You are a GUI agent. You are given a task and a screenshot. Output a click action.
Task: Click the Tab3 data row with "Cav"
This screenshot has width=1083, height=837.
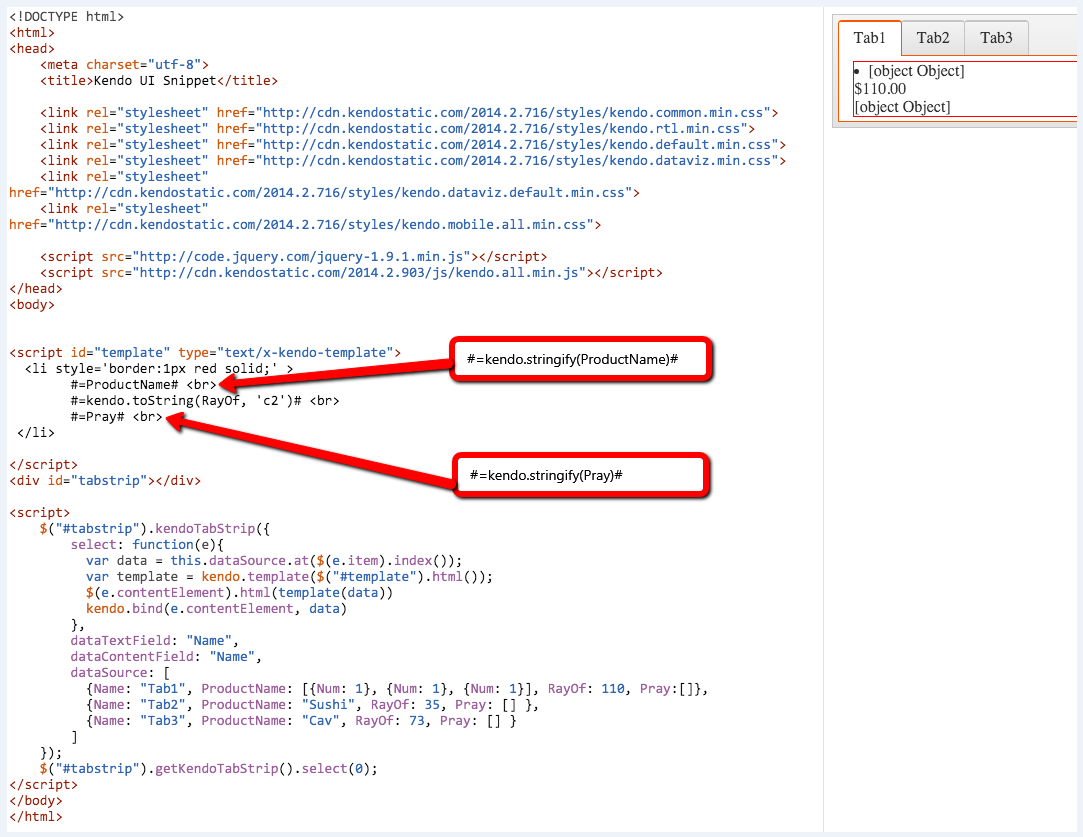[x=301, y=720]
